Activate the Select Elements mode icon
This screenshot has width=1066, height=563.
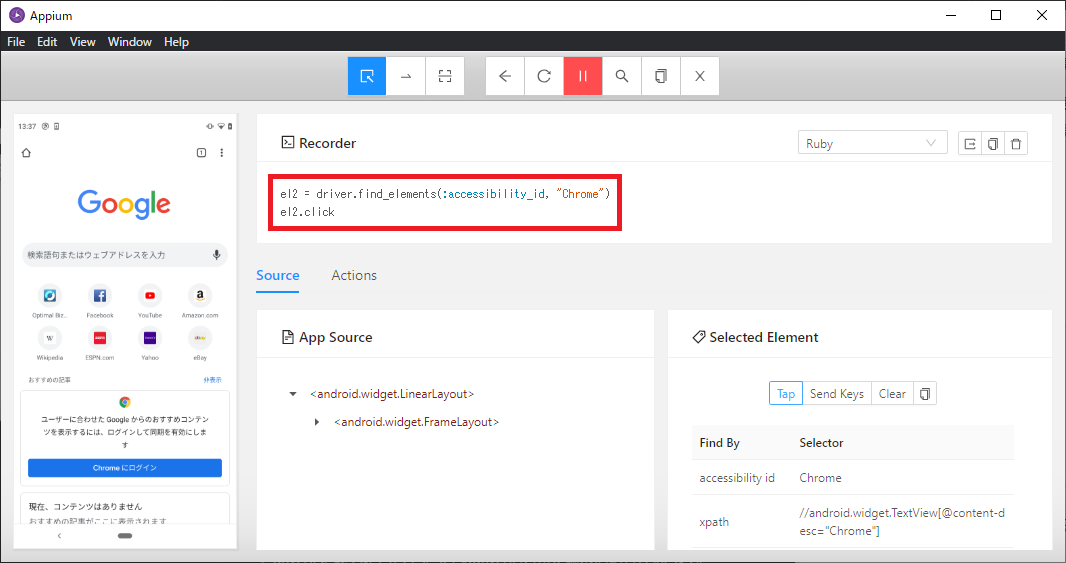367,76
